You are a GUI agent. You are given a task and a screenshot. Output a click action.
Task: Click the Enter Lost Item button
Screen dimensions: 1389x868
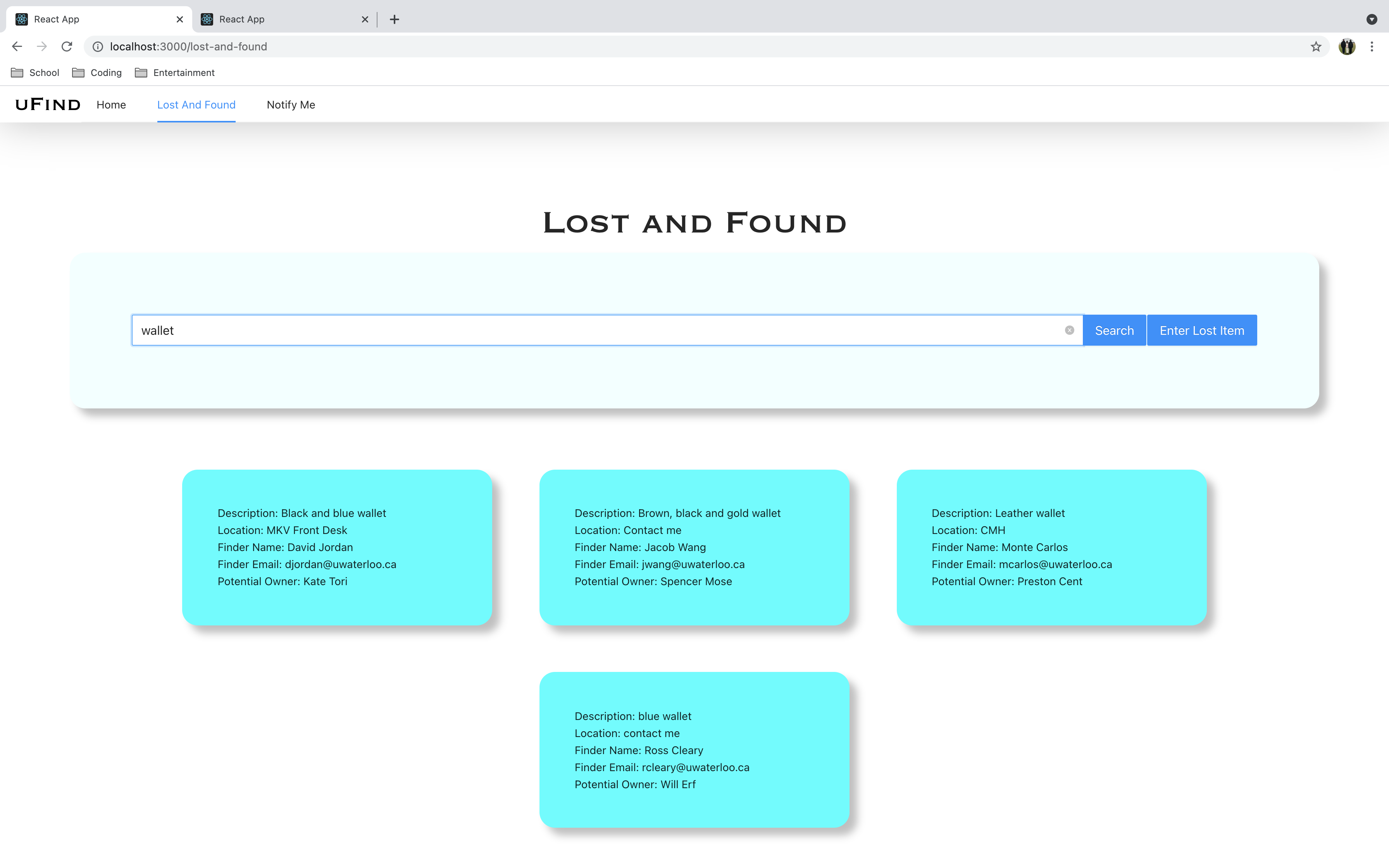pos(1201,331)
